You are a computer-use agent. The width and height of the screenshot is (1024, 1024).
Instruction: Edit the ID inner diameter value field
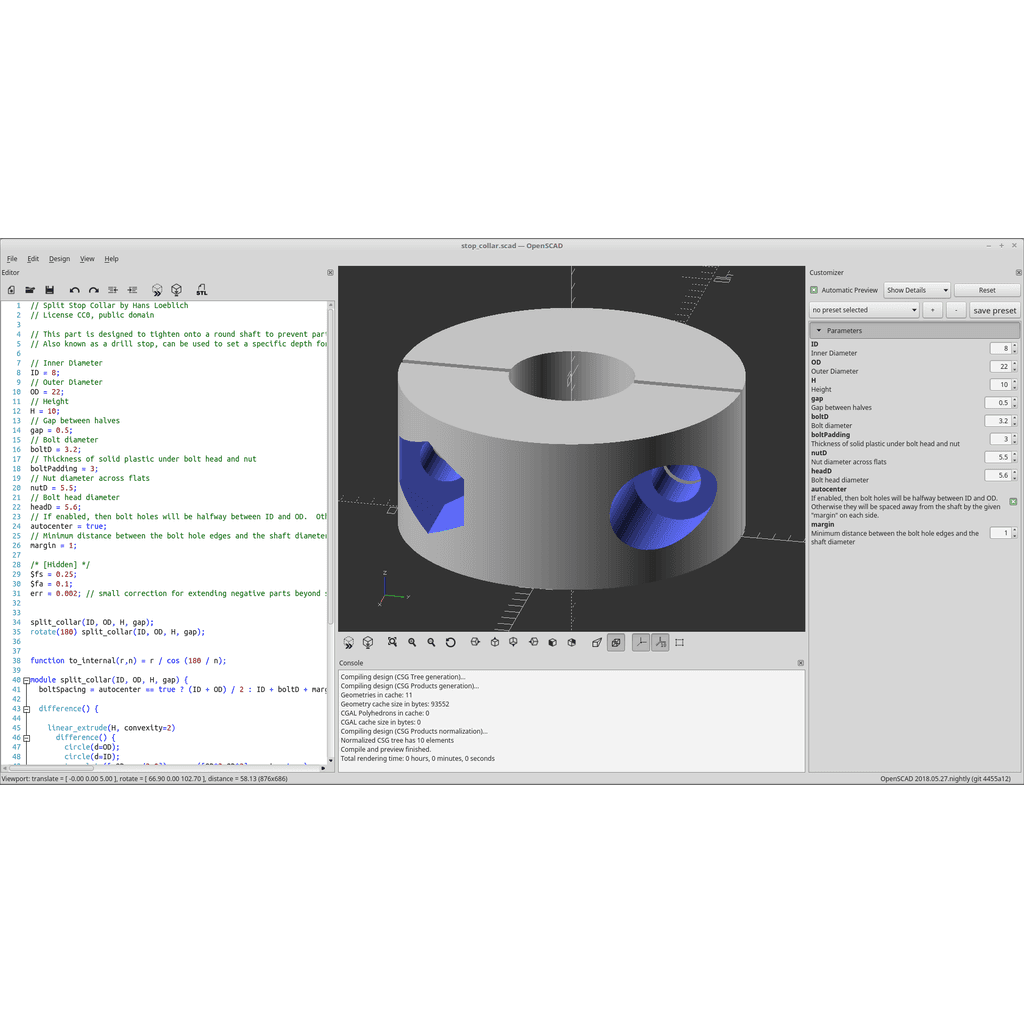(1002, 349)
